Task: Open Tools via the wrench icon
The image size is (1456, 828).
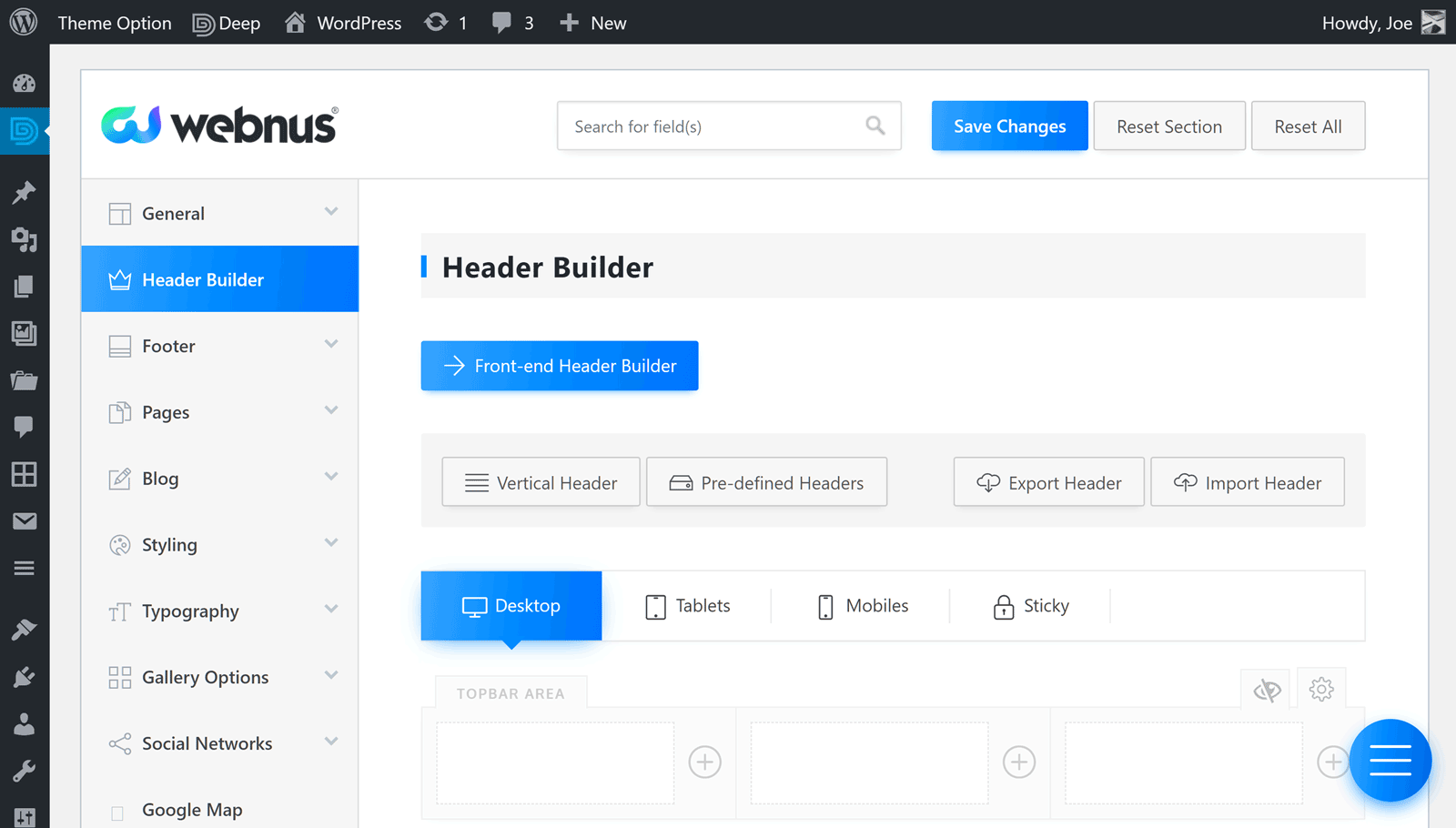Action: point(25,772)
